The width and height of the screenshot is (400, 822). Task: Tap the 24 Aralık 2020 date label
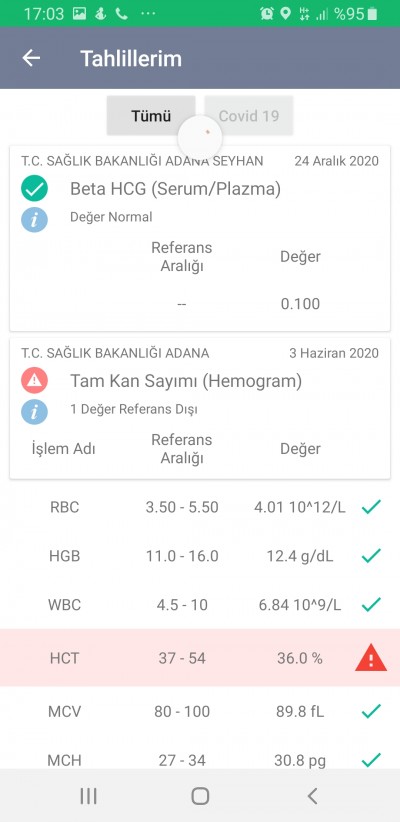point(336,161)
